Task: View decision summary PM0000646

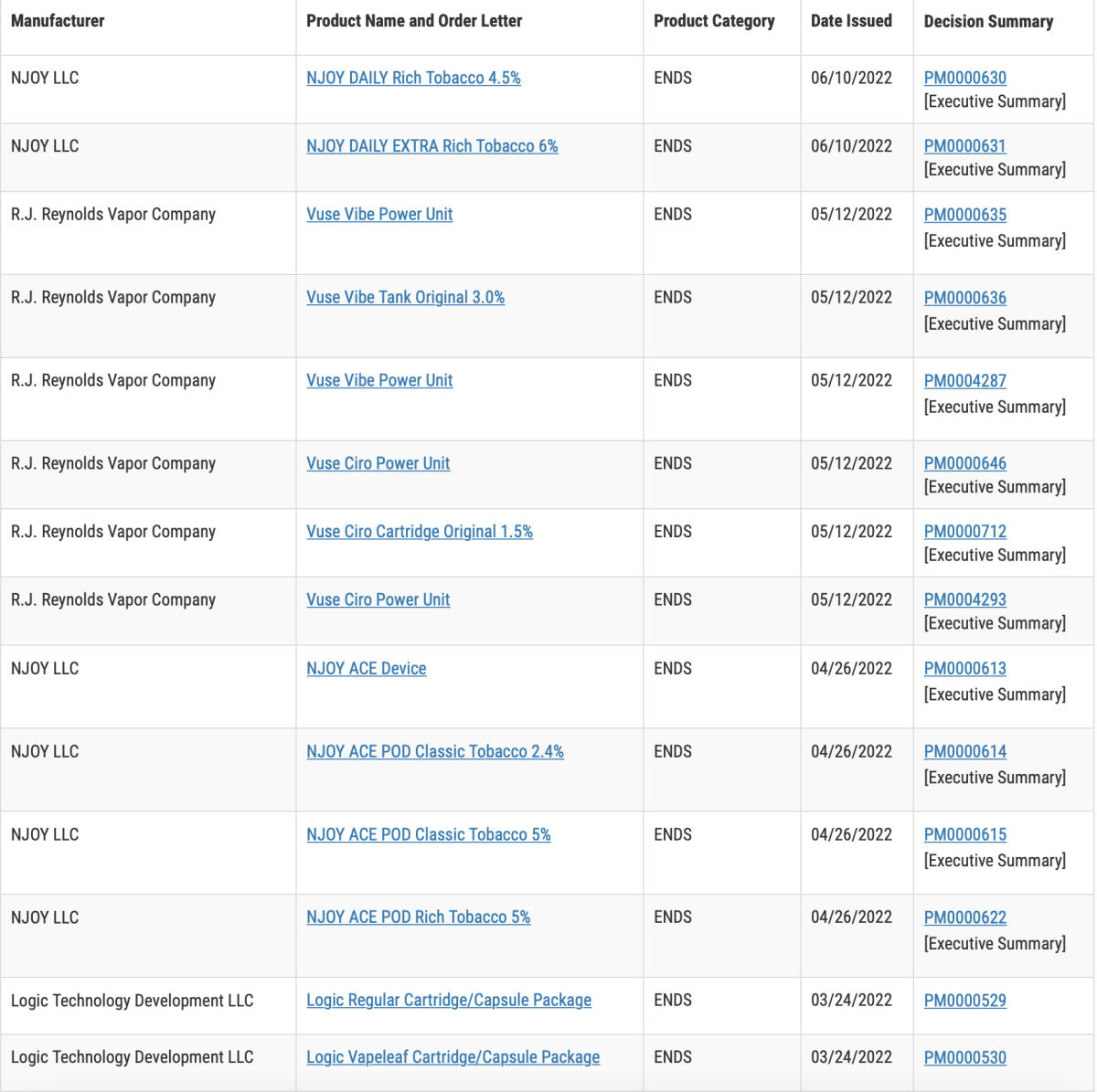Action: [x=965, y=464]
